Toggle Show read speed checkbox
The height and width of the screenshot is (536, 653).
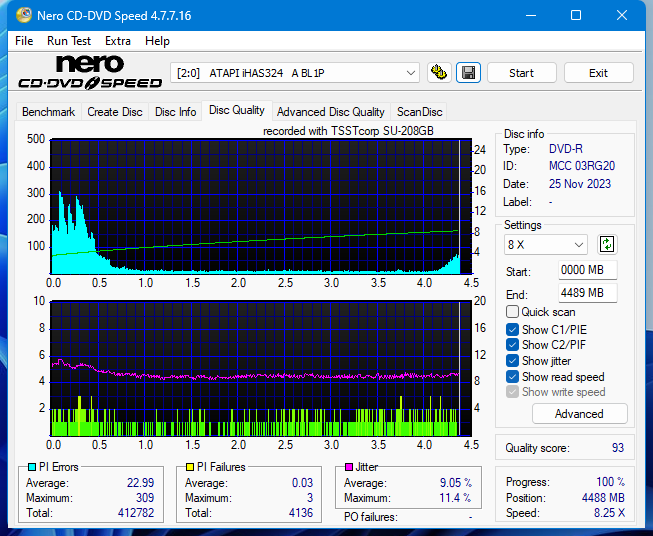pyautogui.click(x=512, y=376)
